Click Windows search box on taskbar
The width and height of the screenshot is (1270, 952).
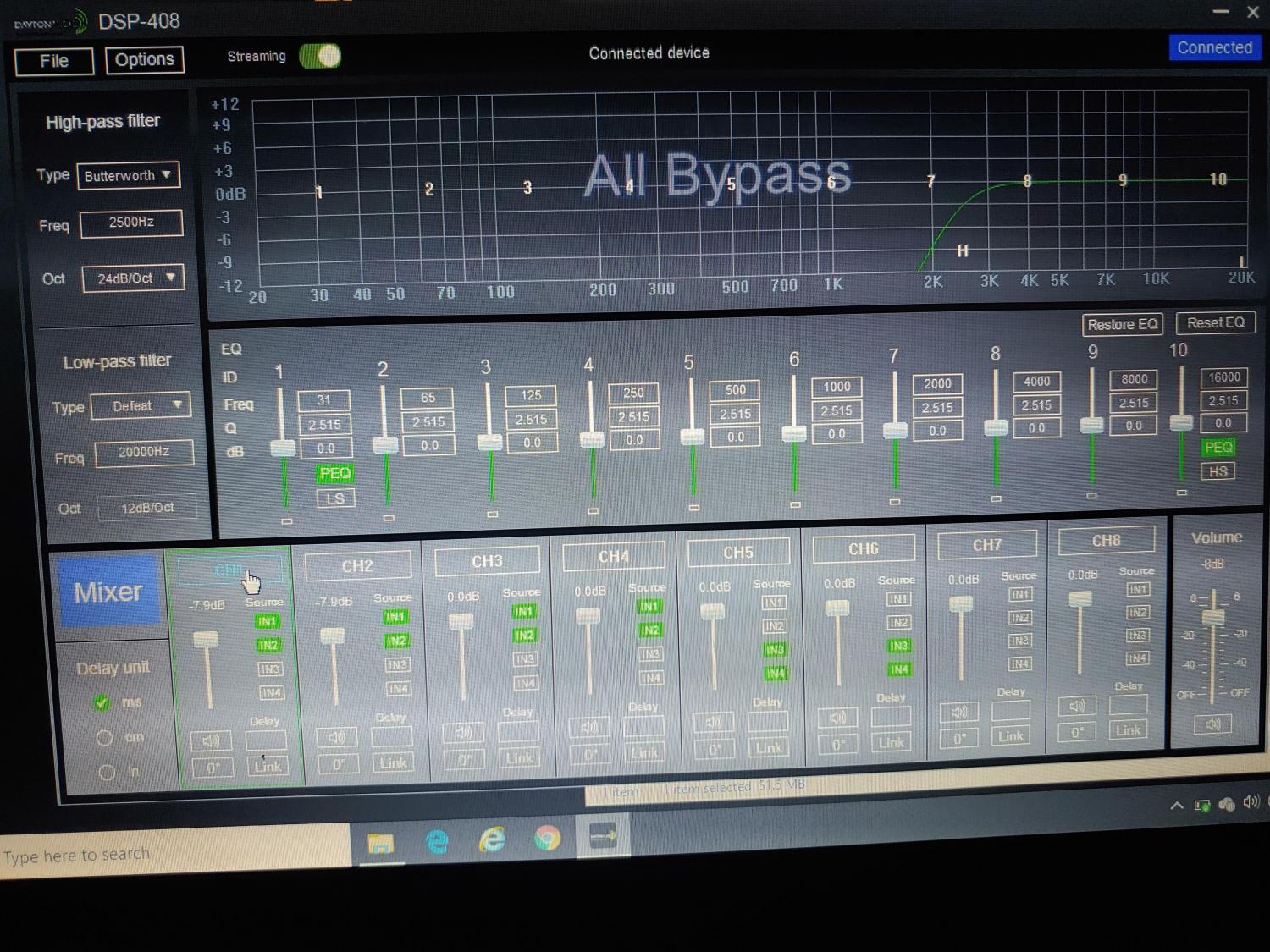tap(175, 853)
